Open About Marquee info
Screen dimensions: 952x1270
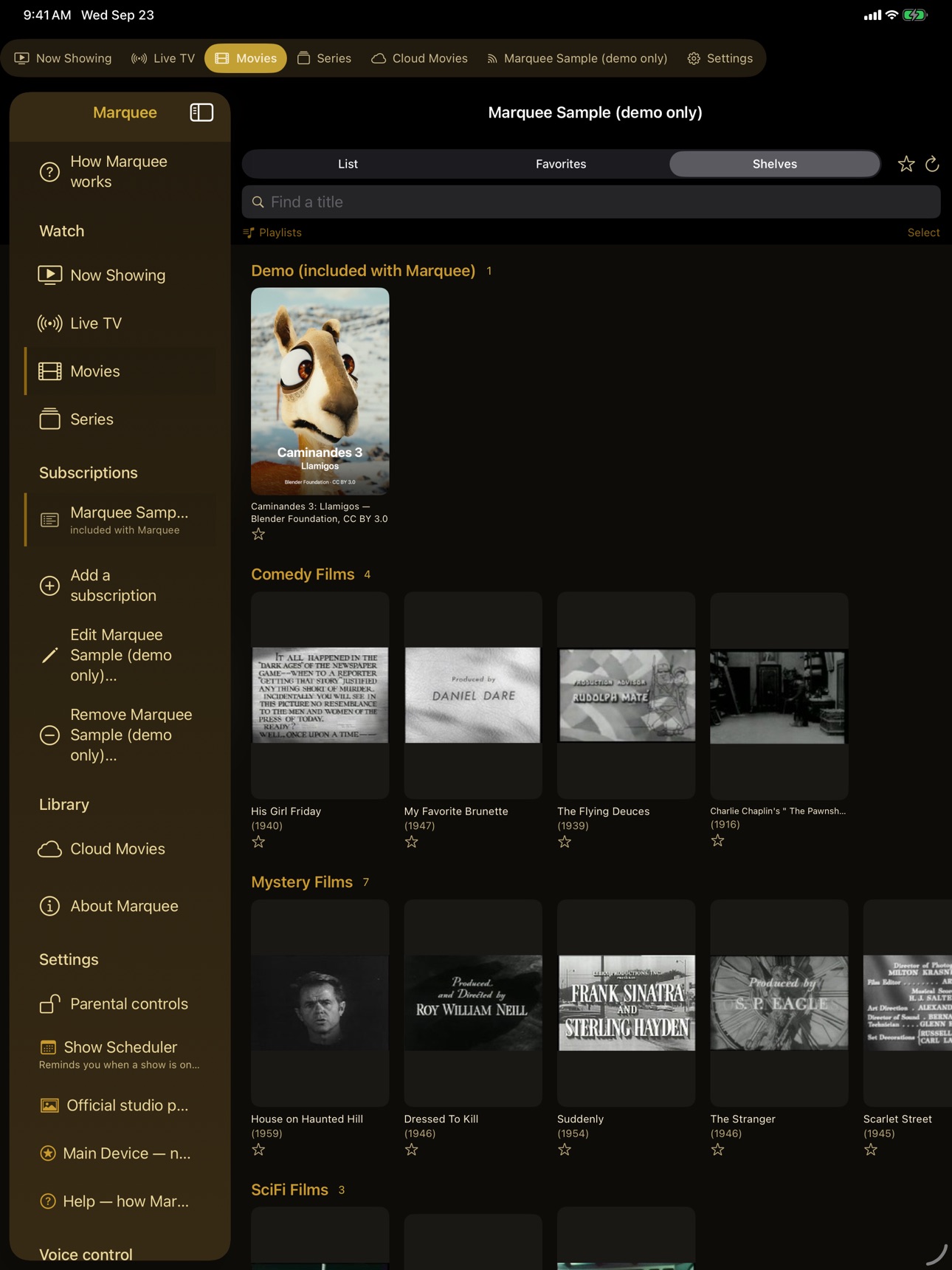pos(118,906)
